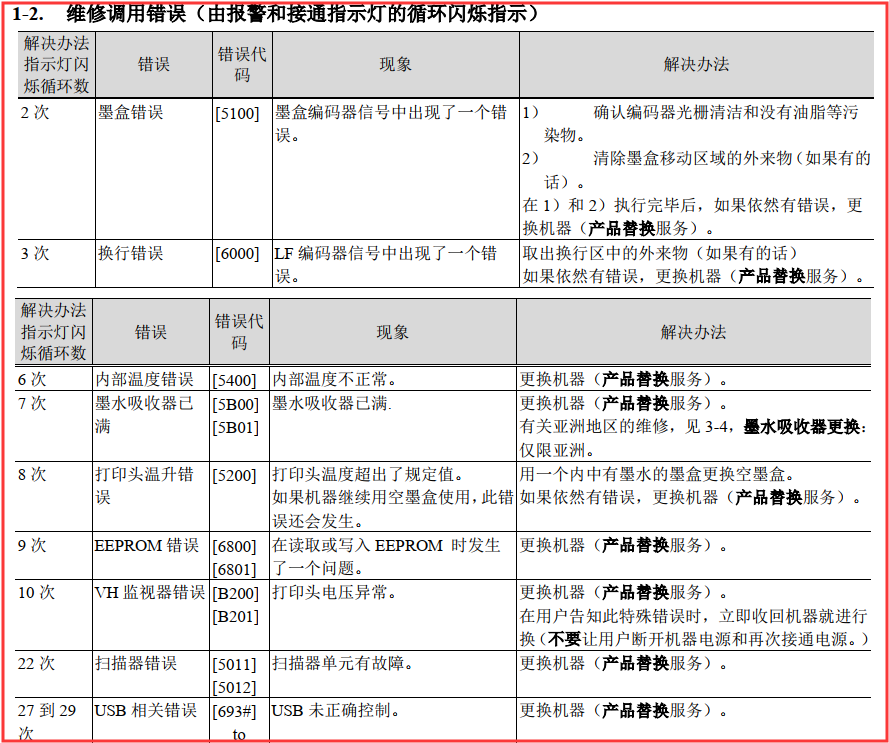889x743 pixels.
Task: Click the "换行错误" error name
Action: click(130, 253)
